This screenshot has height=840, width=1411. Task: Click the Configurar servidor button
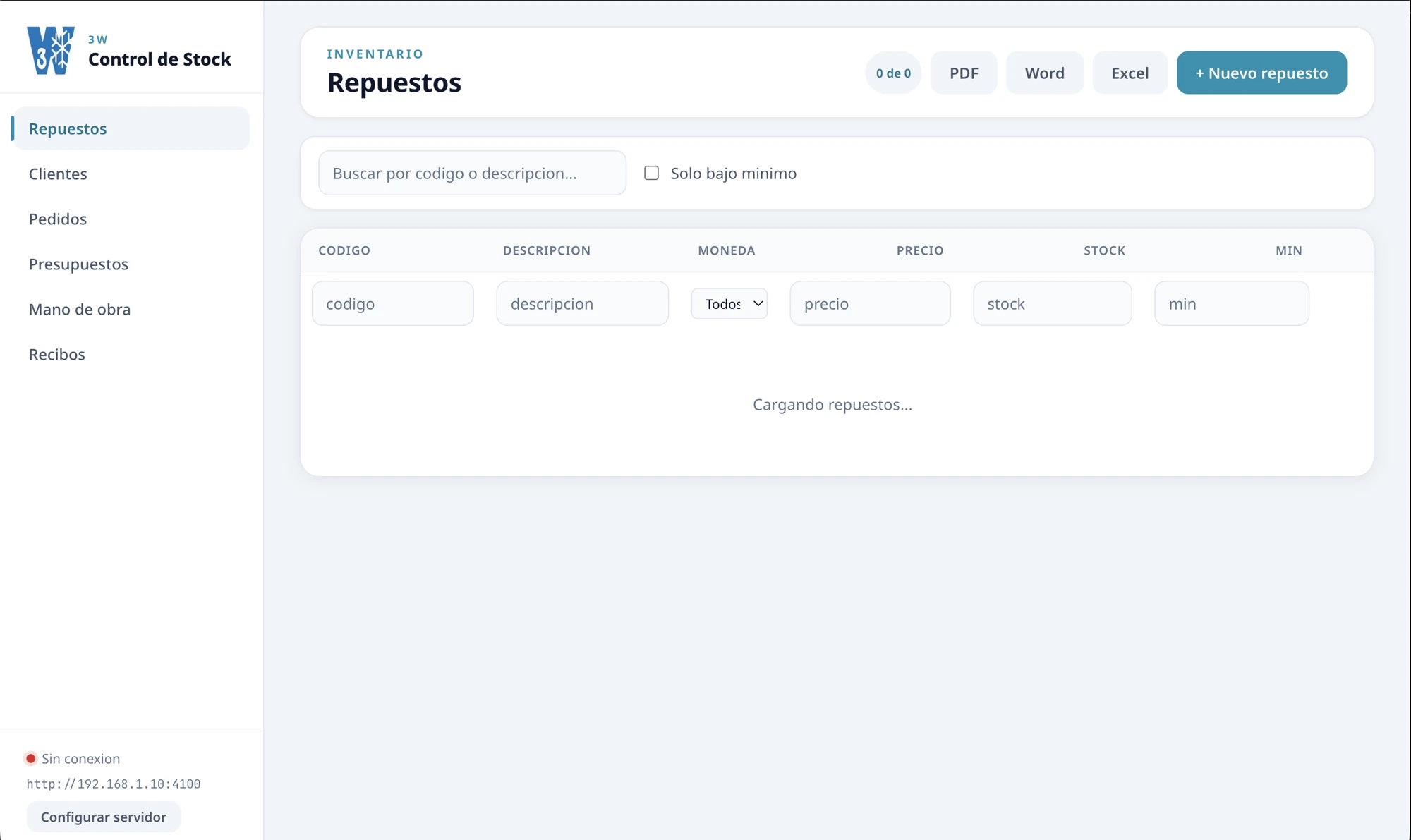pyautogui.click(x=104, y=817)
